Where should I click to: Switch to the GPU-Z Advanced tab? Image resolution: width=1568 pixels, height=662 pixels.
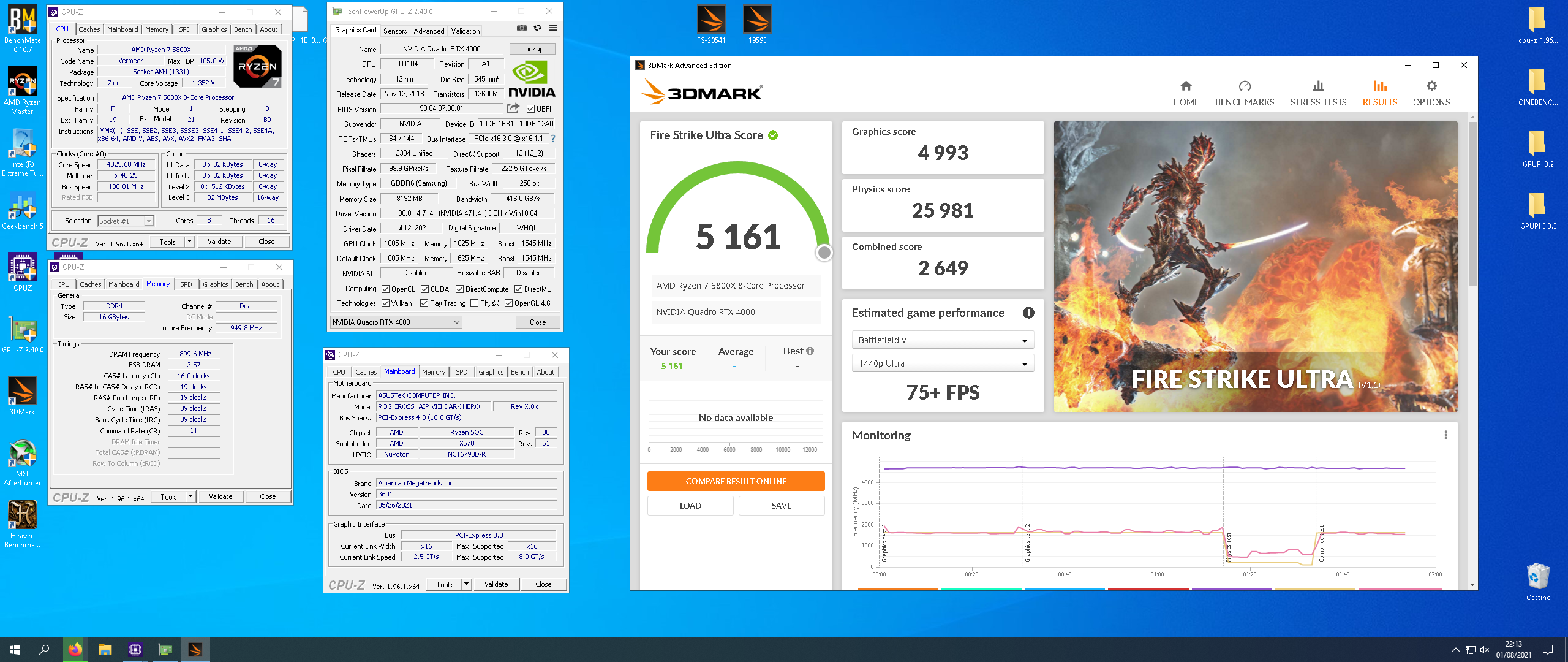click(429, 31)
